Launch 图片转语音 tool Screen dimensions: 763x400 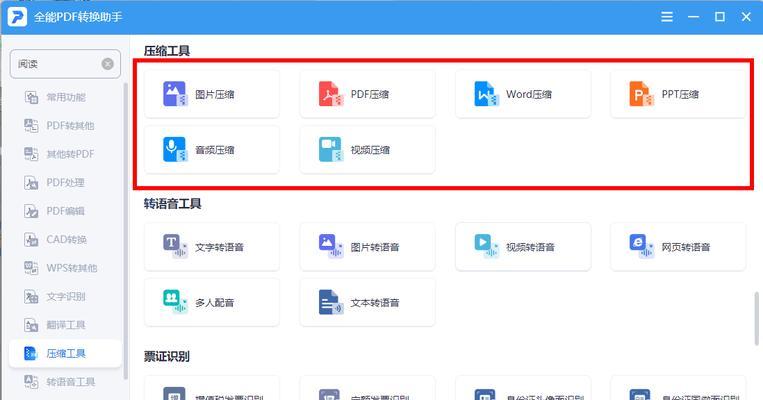tap(367, 247)
